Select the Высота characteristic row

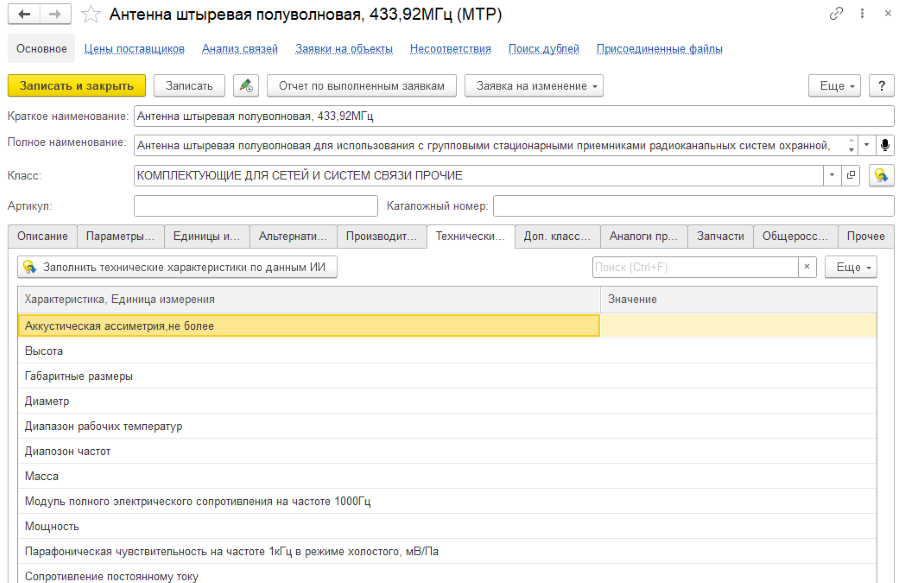tap(100, 351)
